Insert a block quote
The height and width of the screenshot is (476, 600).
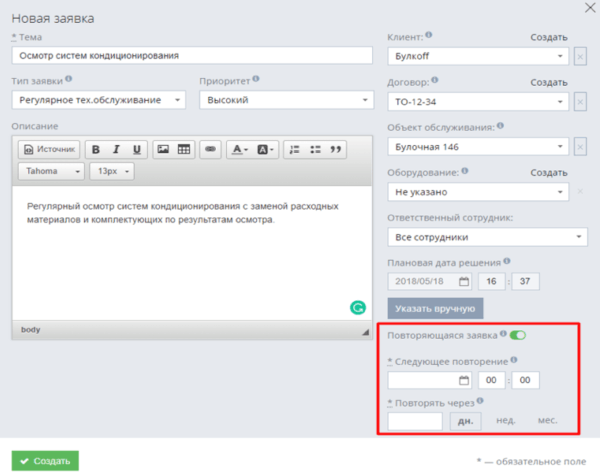pyautogui.click(x=336, y=150)
